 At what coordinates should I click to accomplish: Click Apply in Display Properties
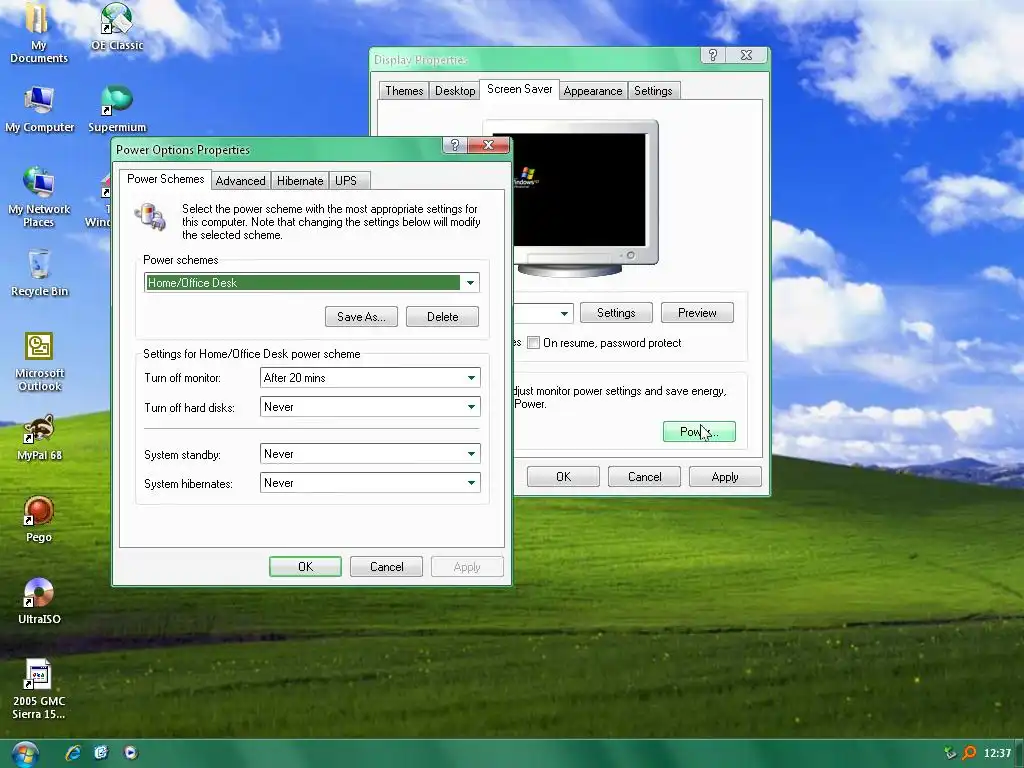pos(725,477)
